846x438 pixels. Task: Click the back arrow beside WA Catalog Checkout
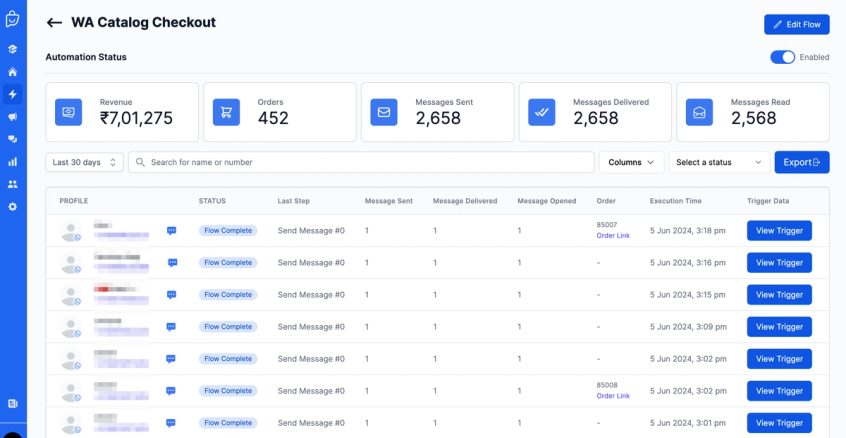point(54,23)
